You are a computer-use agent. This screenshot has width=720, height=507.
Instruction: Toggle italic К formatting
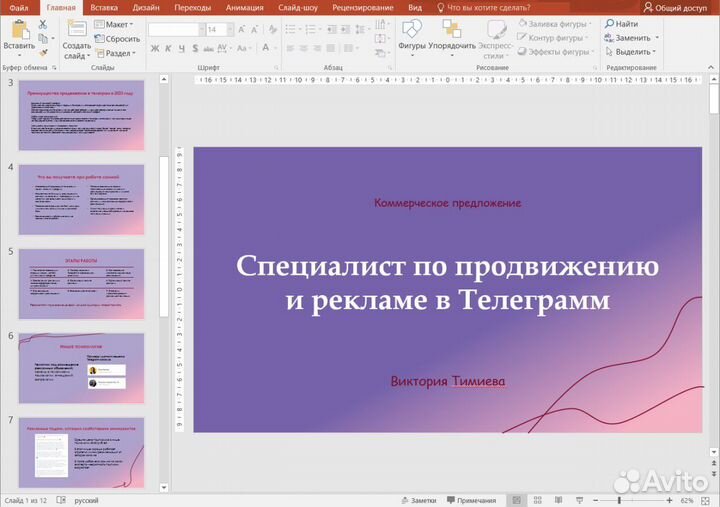[x=168, y=48]
